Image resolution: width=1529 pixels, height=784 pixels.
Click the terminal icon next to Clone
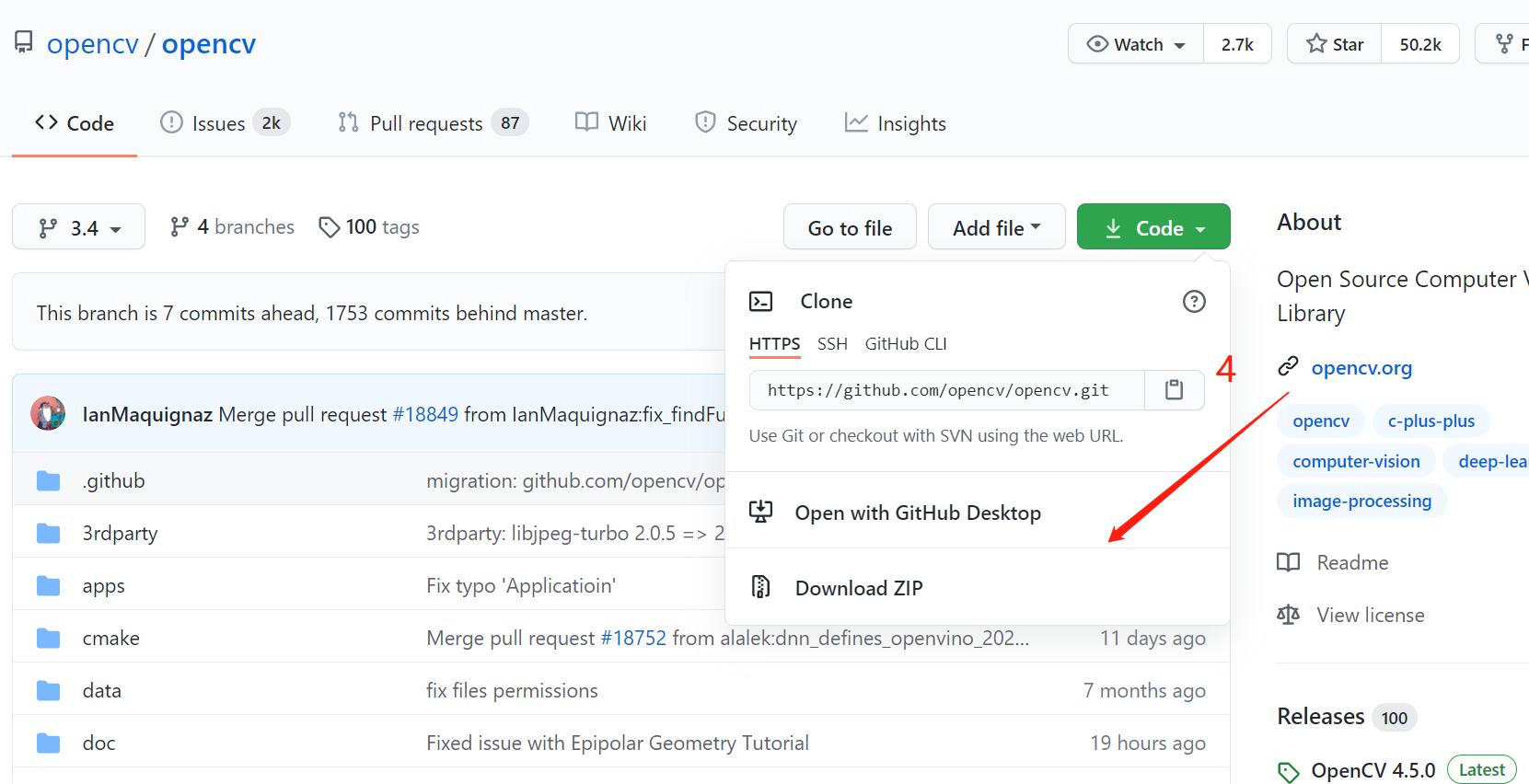[x=761, y=301]
